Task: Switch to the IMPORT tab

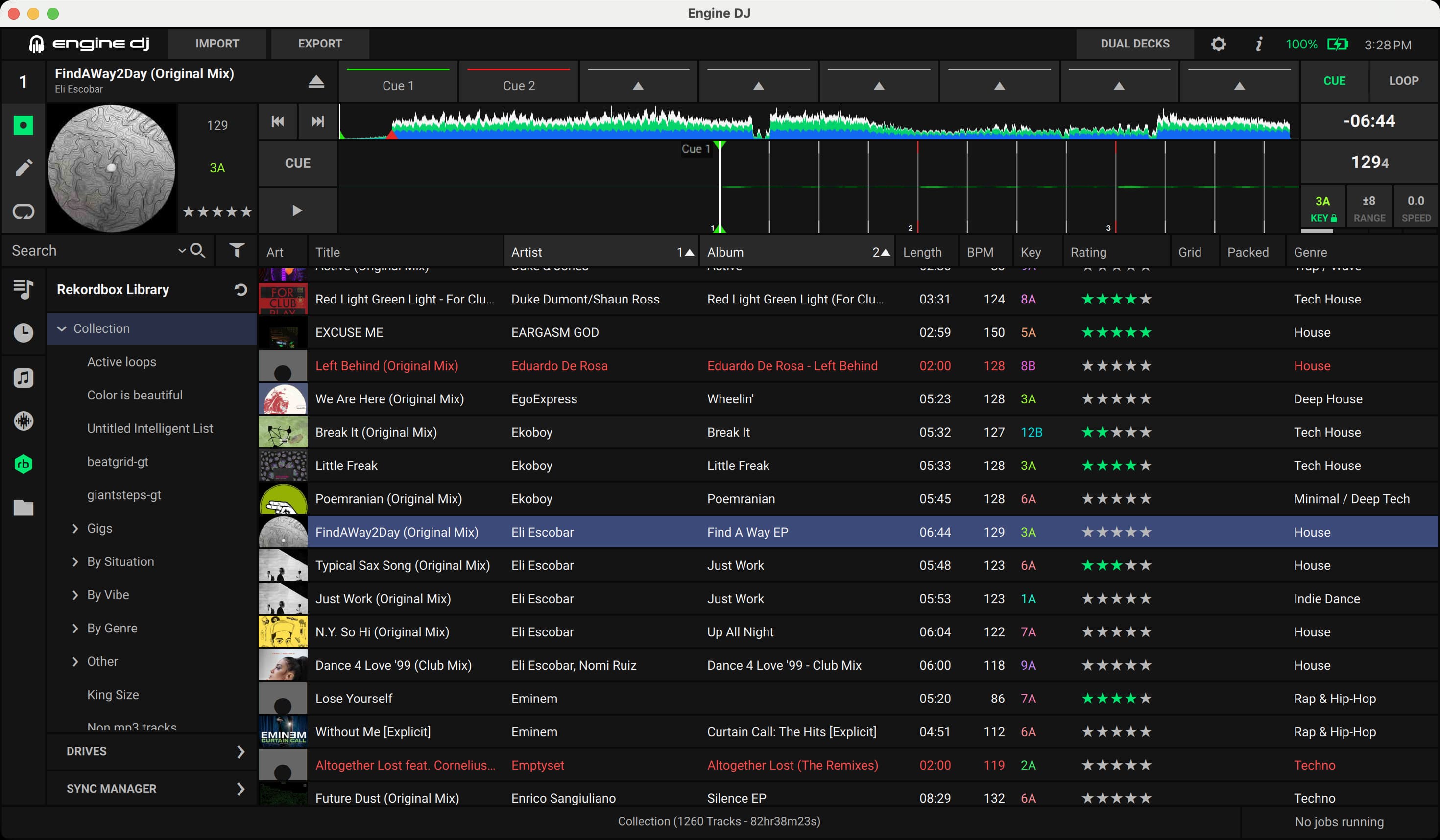Action: [217, 44]
